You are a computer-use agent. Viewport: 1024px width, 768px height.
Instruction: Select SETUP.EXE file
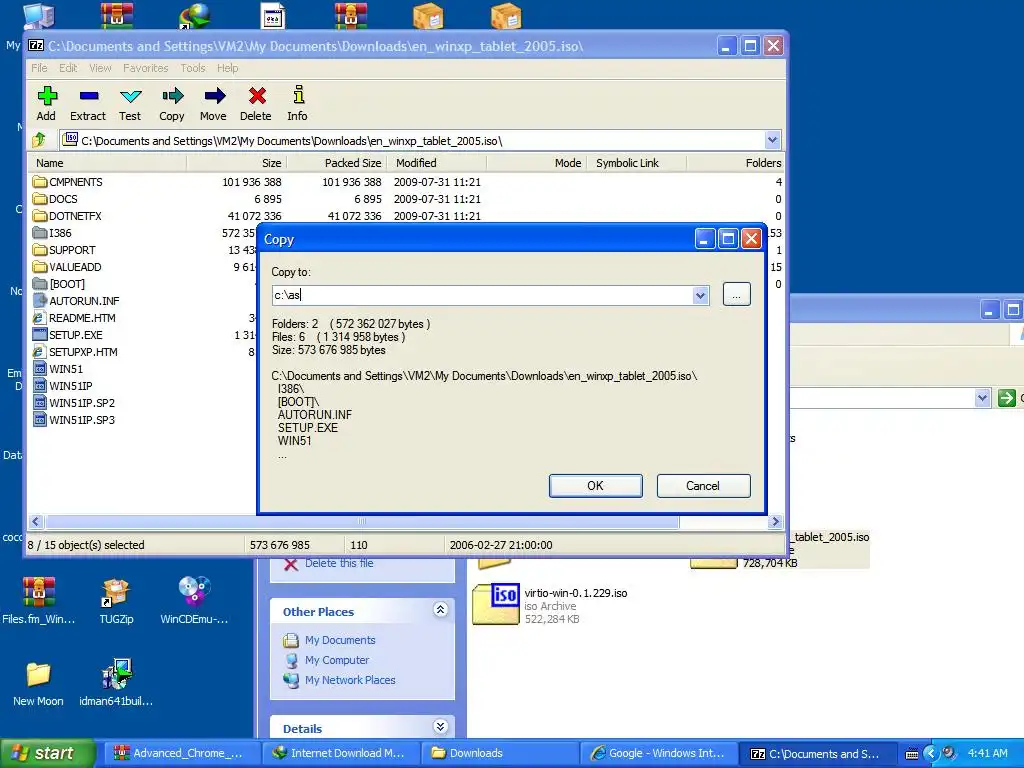click(67, 335)
